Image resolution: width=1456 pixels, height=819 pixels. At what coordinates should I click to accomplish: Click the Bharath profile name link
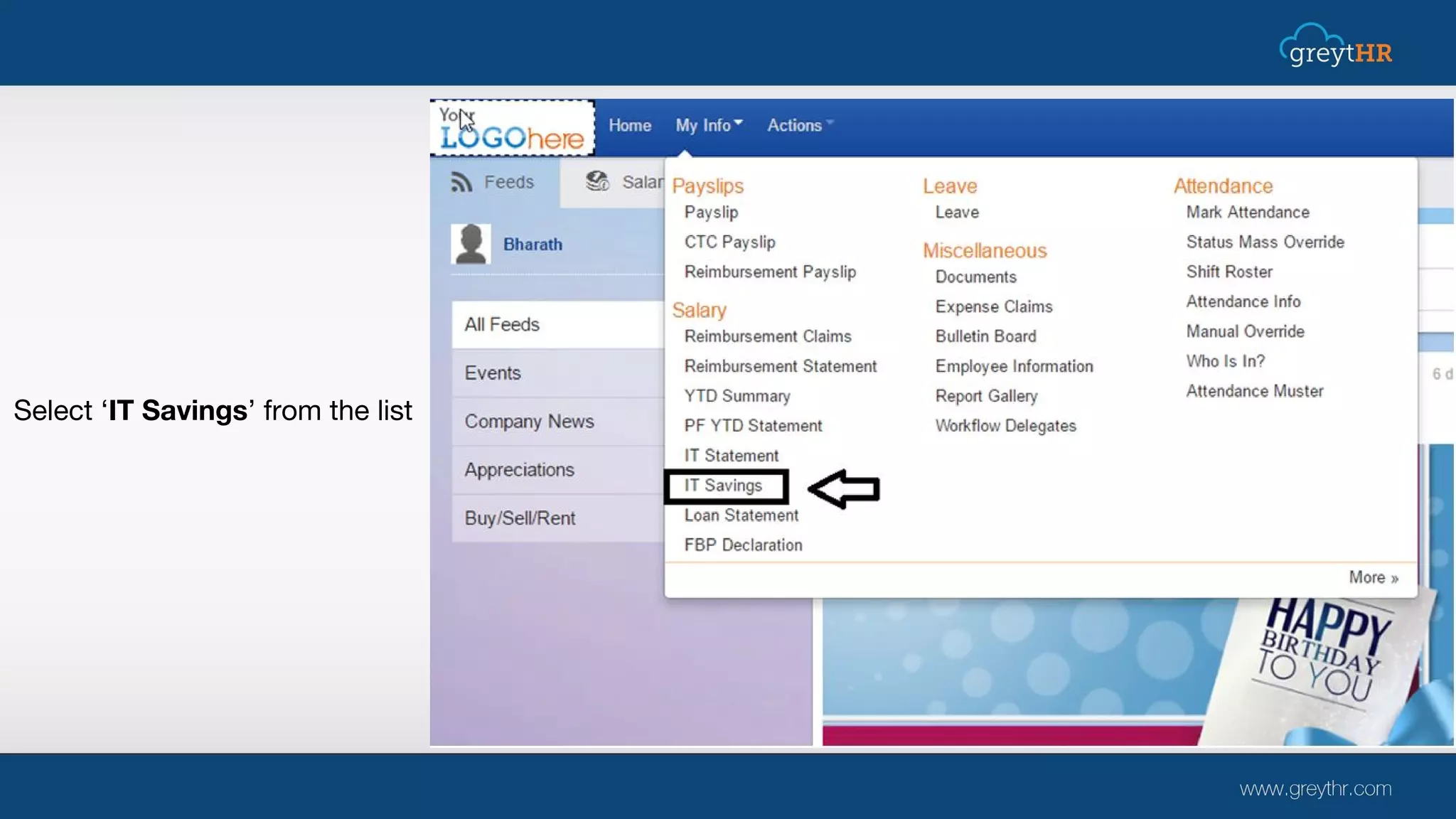coord(532,245)
